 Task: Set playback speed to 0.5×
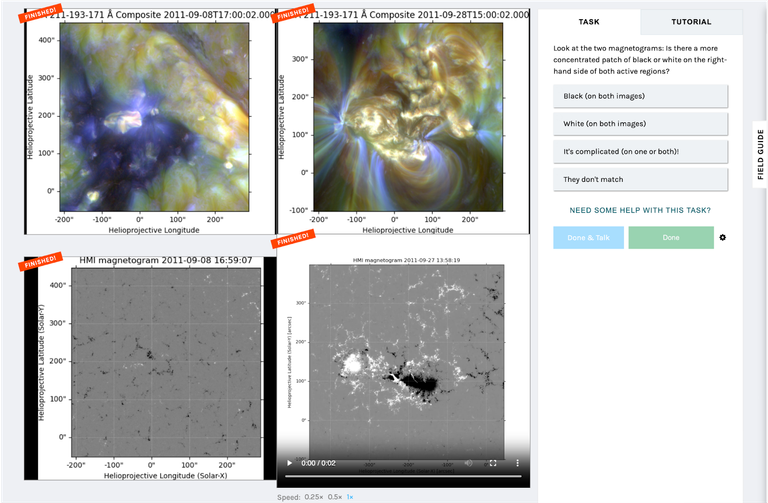point(336,497)
